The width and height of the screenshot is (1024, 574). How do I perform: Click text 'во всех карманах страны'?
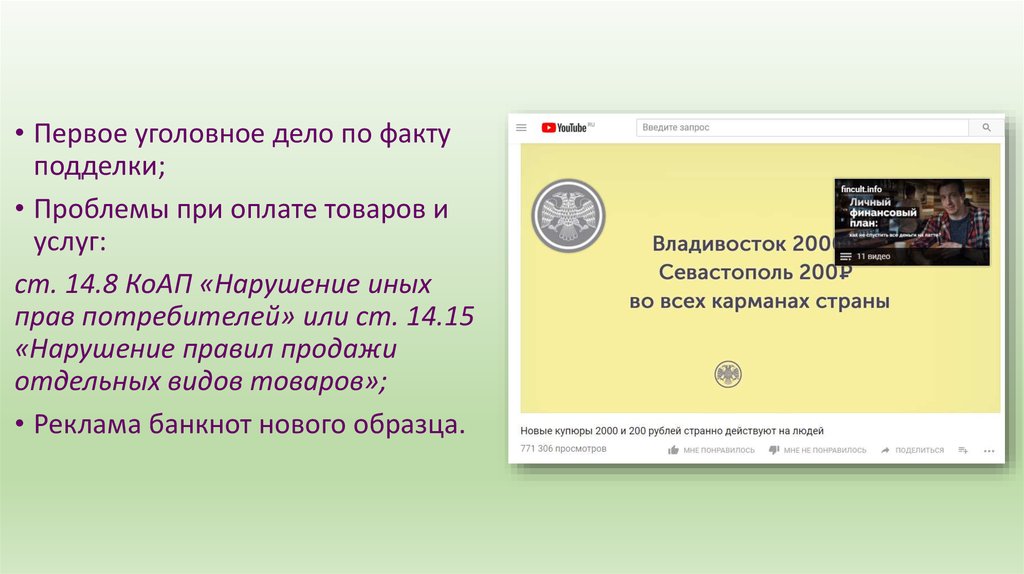(760, 301)
